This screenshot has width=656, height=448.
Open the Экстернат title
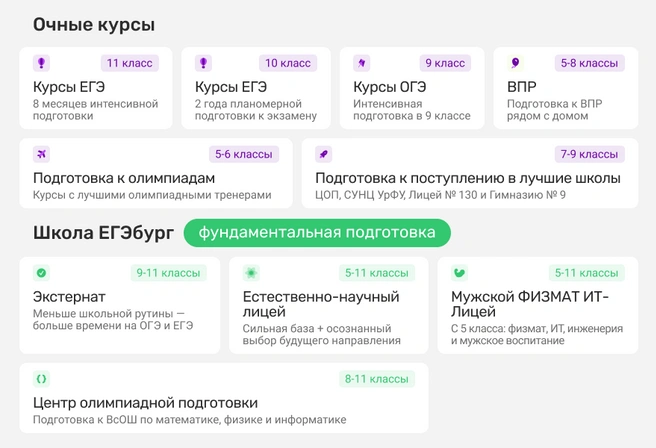[x=69, y=297]
